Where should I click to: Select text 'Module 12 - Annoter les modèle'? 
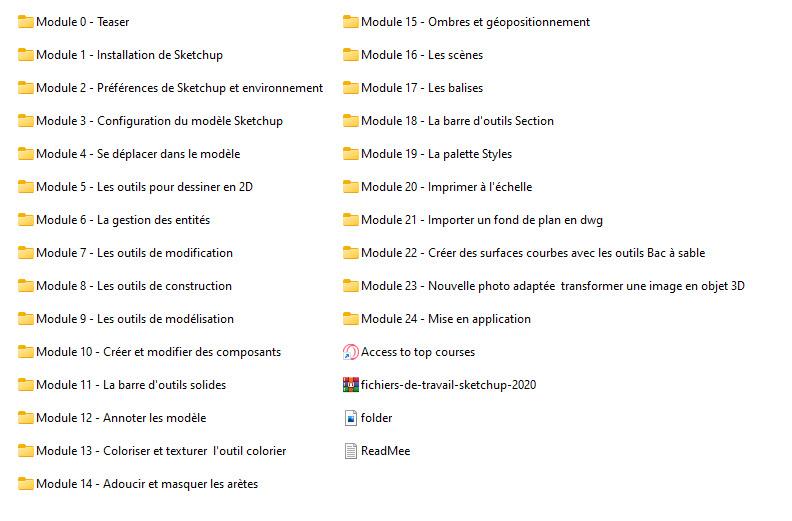pos(121,418)
